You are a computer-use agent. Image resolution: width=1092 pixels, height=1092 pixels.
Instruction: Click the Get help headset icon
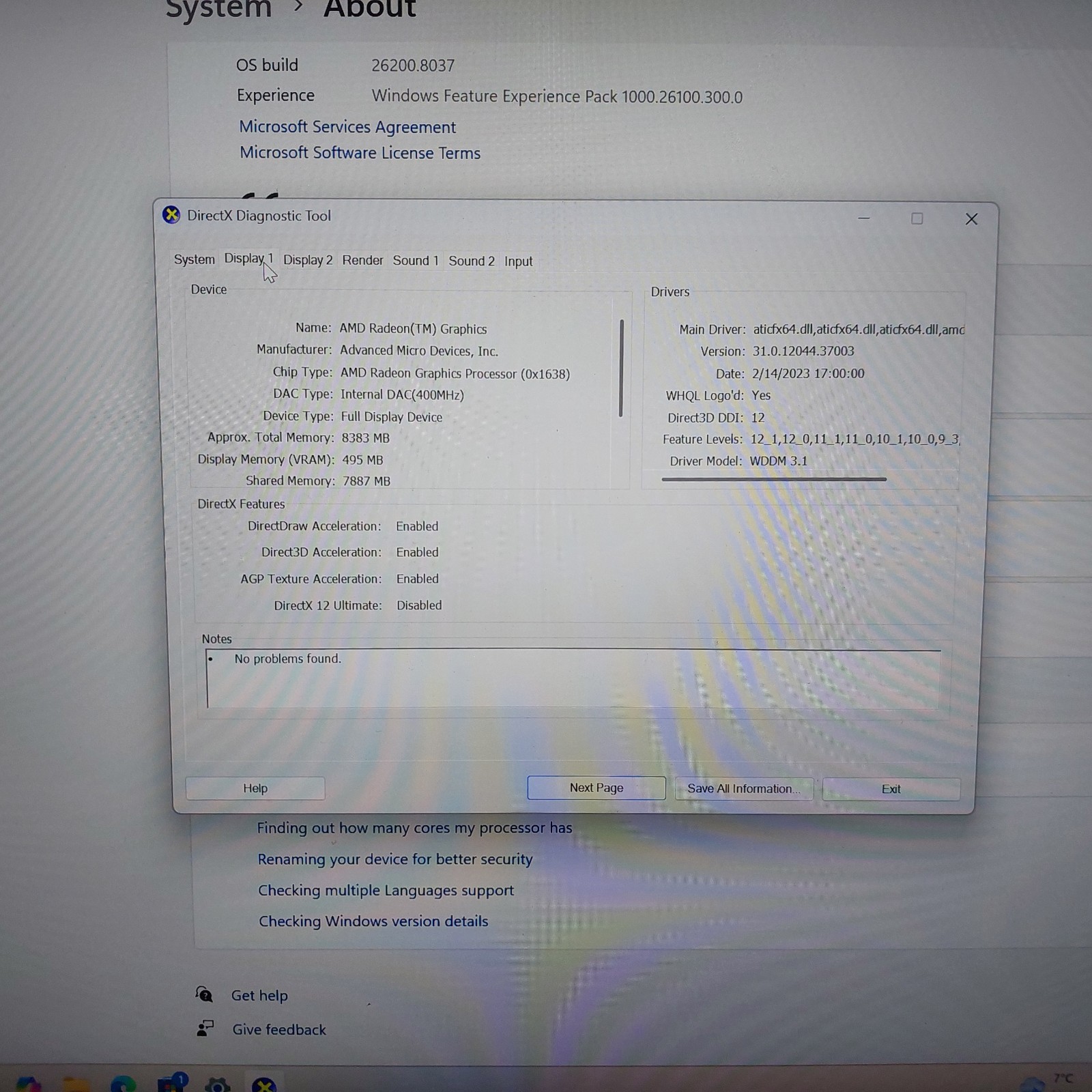click(x=204, y=994)
